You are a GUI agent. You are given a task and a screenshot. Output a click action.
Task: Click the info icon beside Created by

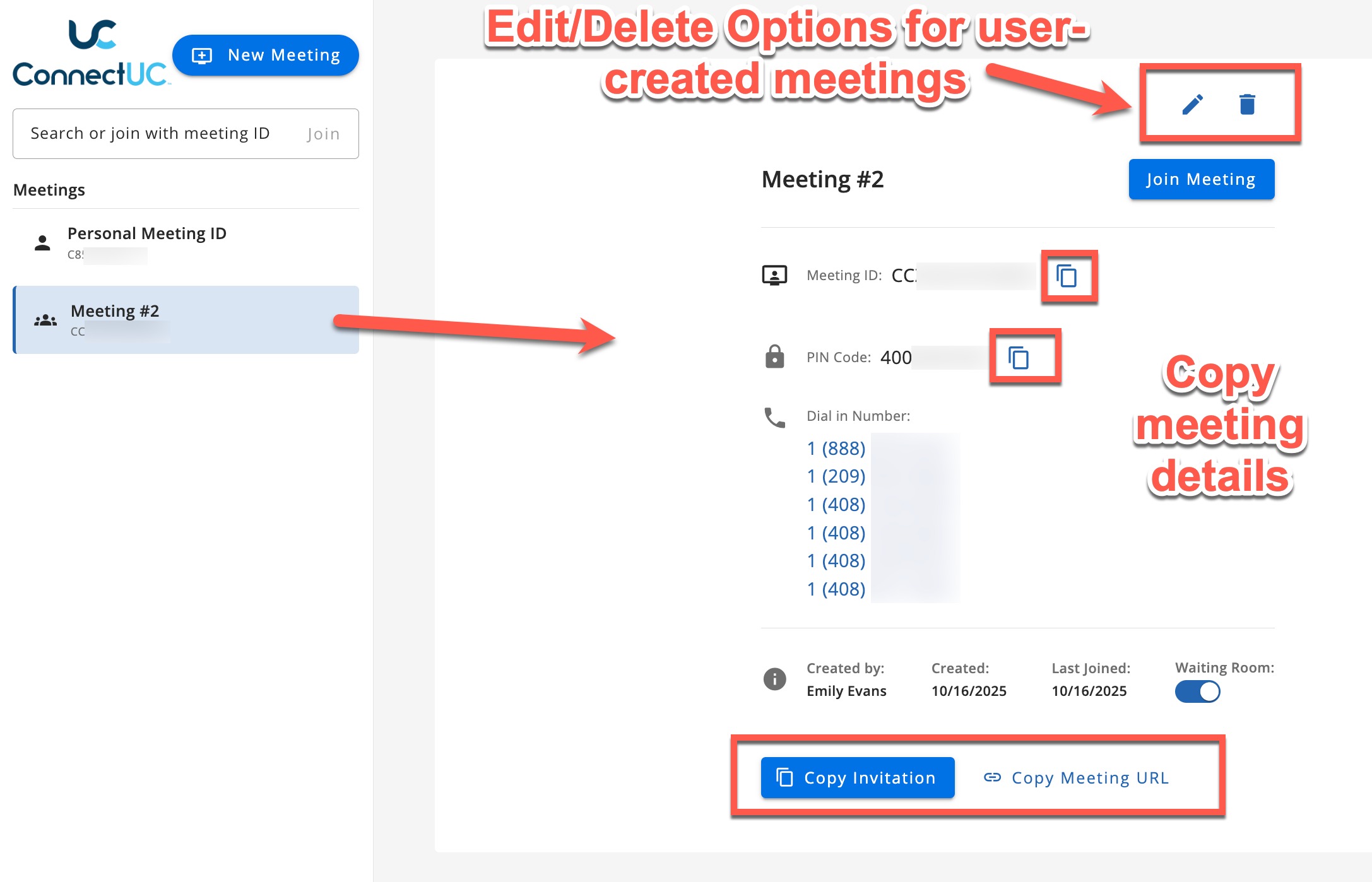pos(774,679)
